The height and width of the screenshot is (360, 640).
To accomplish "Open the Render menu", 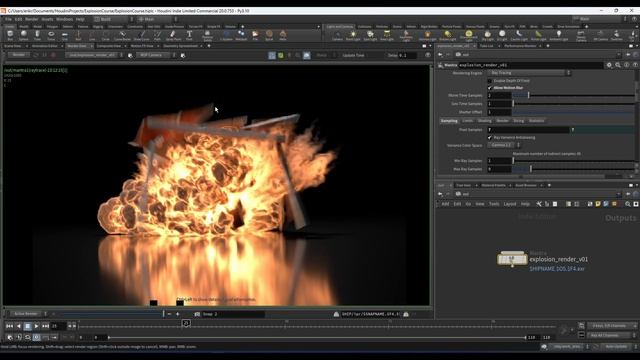I will [32, 19].
